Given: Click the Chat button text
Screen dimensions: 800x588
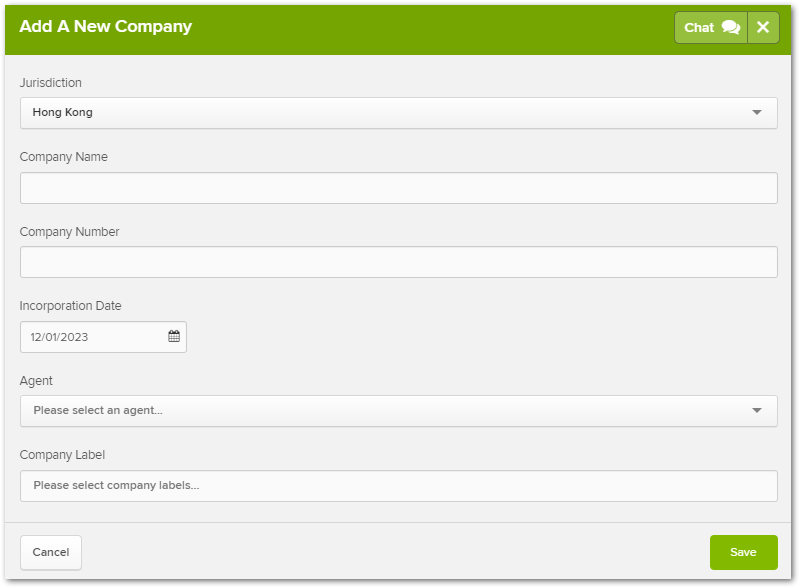Looking at the screenshot, I should [x=699, y=28].
